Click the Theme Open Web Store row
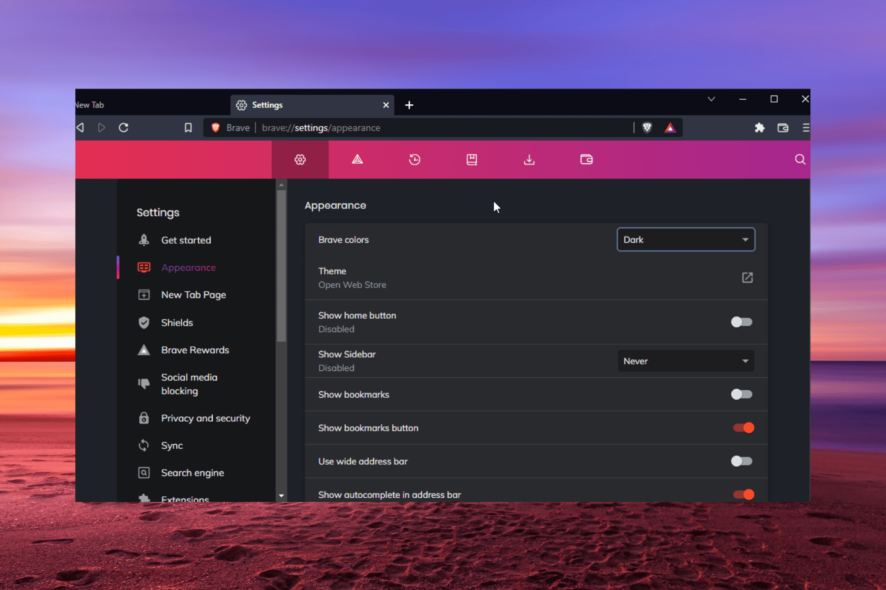The height and width of the screenshot is (590, 886). point(536,277)
